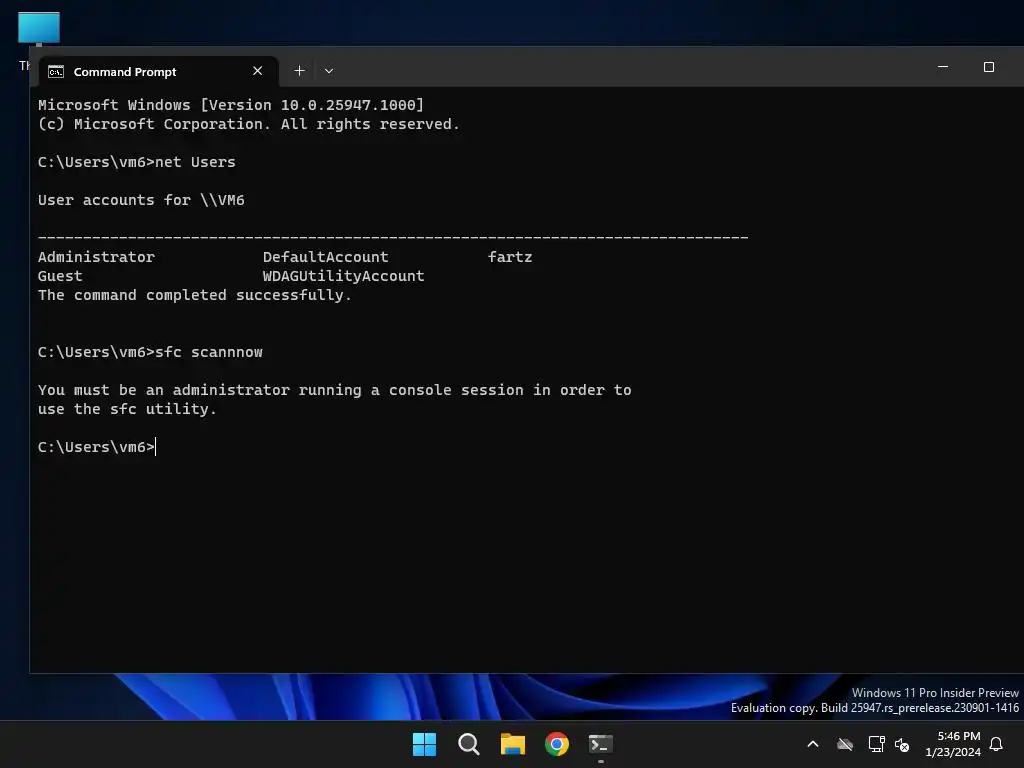Show hidden system tray icons
This screenshot has height=768, width=1024.
point(813,744)
